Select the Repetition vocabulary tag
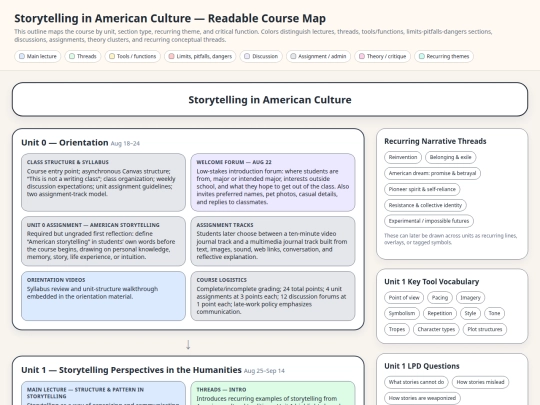 [440, 313]
